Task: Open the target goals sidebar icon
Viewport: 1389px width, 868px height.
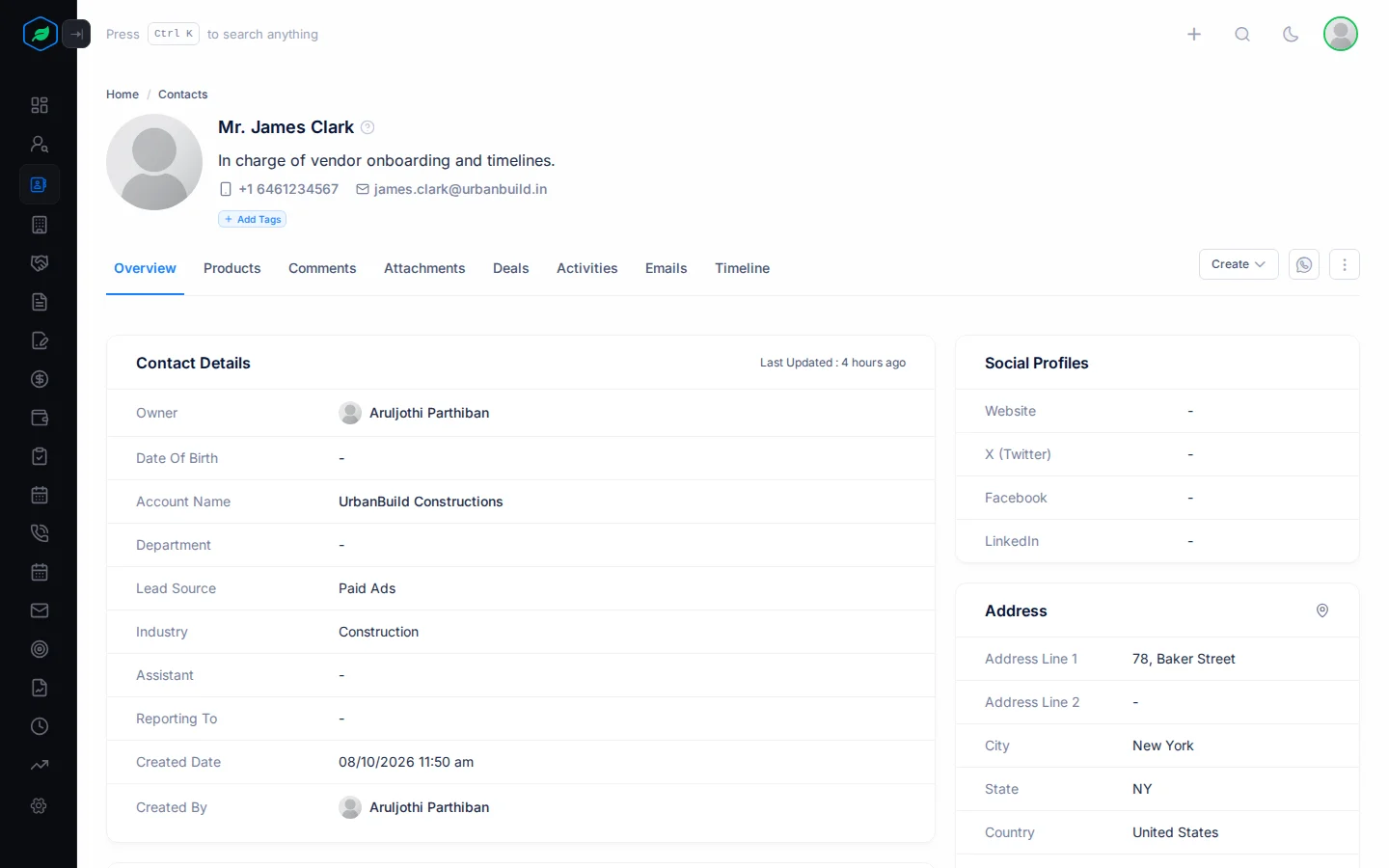Action: [40, 649]
